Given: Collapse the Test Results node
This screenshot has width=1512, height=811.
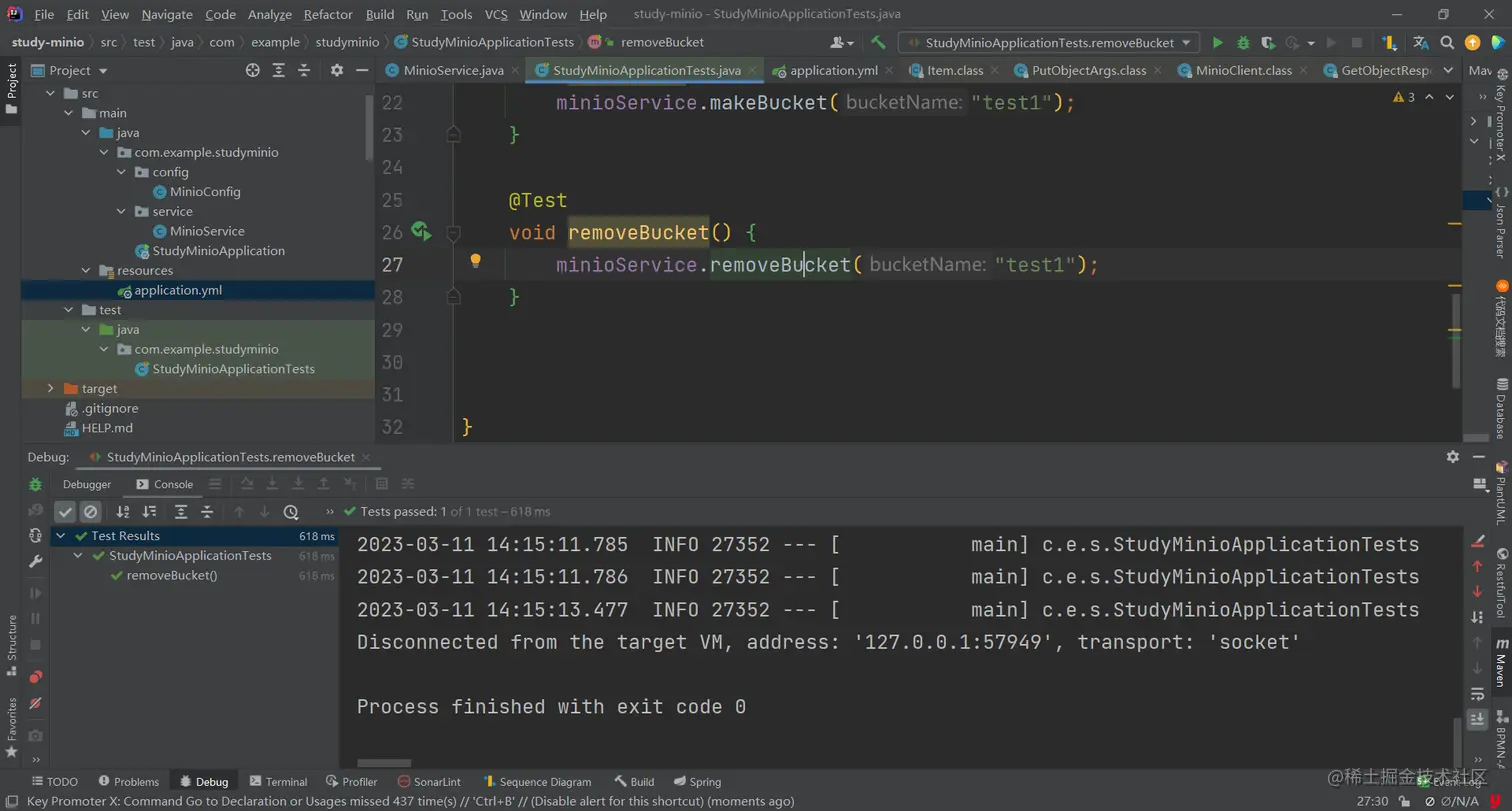Looking at the screenshot, I should coord(62,536).
